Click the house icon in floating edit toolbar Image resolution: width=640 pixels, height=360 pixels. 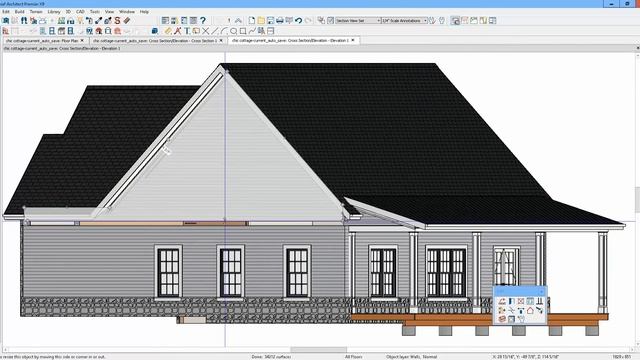pos(530,311)
